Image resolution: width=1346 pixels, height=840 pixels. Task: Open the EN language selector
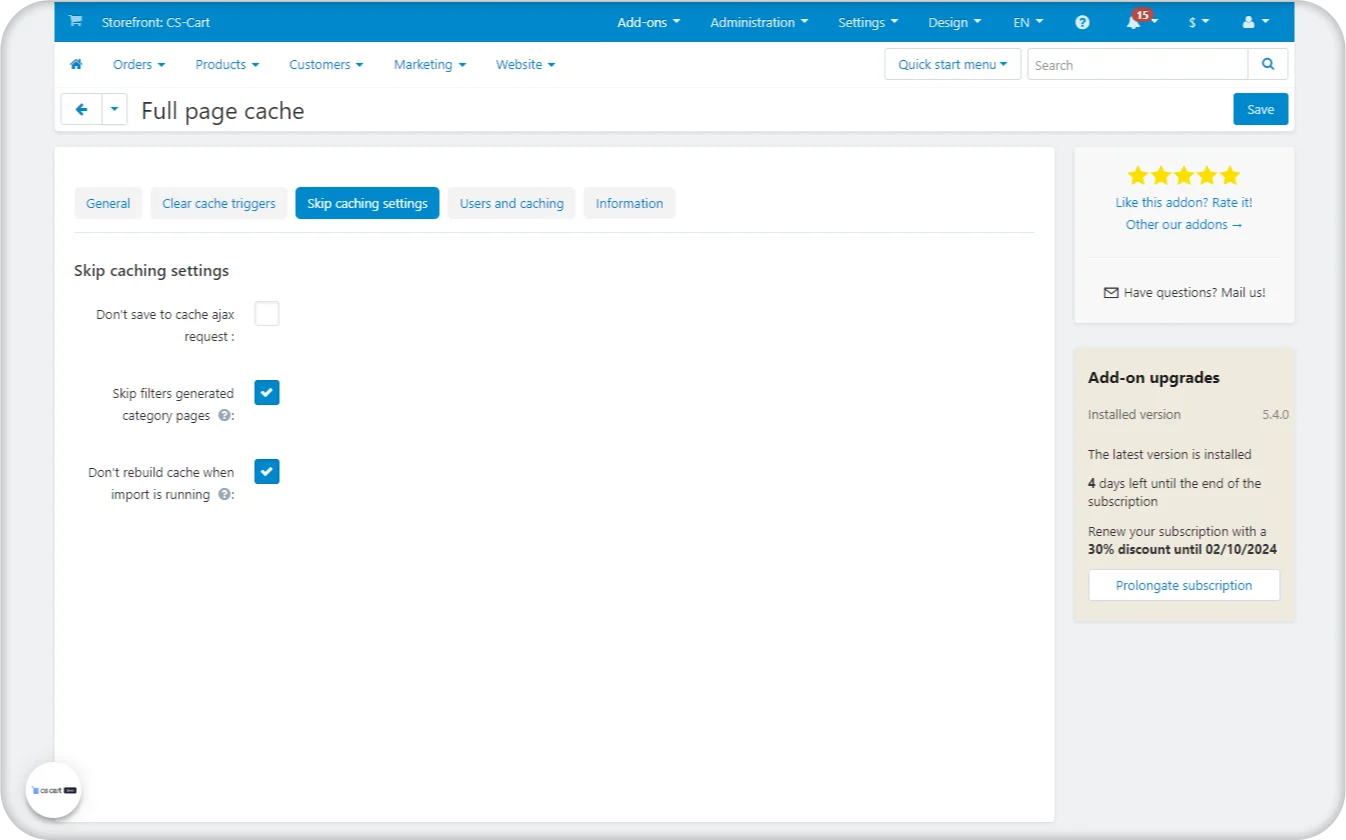1028,22
